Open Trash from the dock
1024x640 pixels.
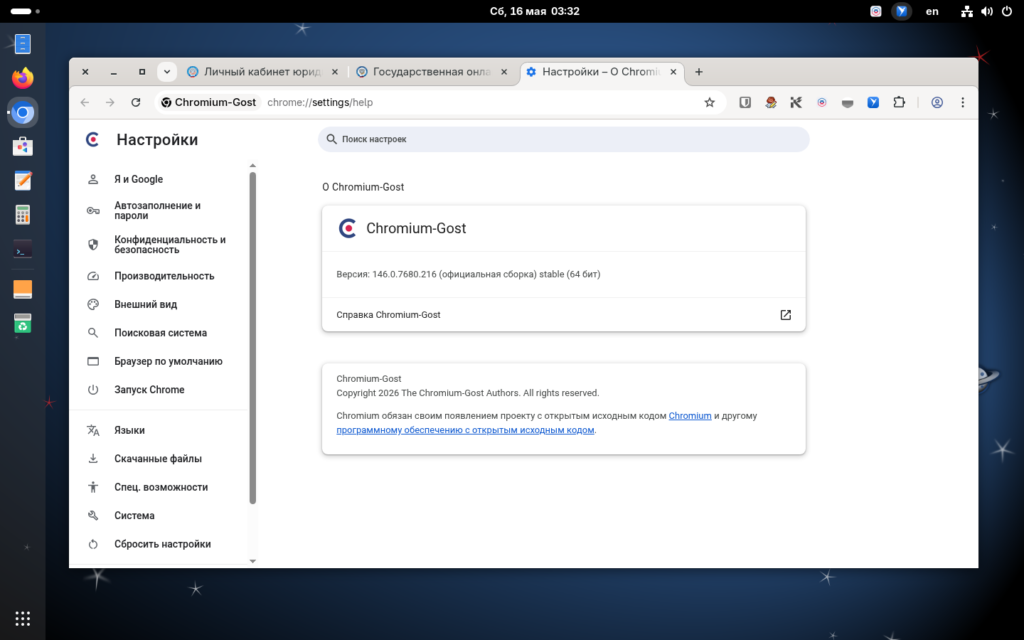coord(23,323)
